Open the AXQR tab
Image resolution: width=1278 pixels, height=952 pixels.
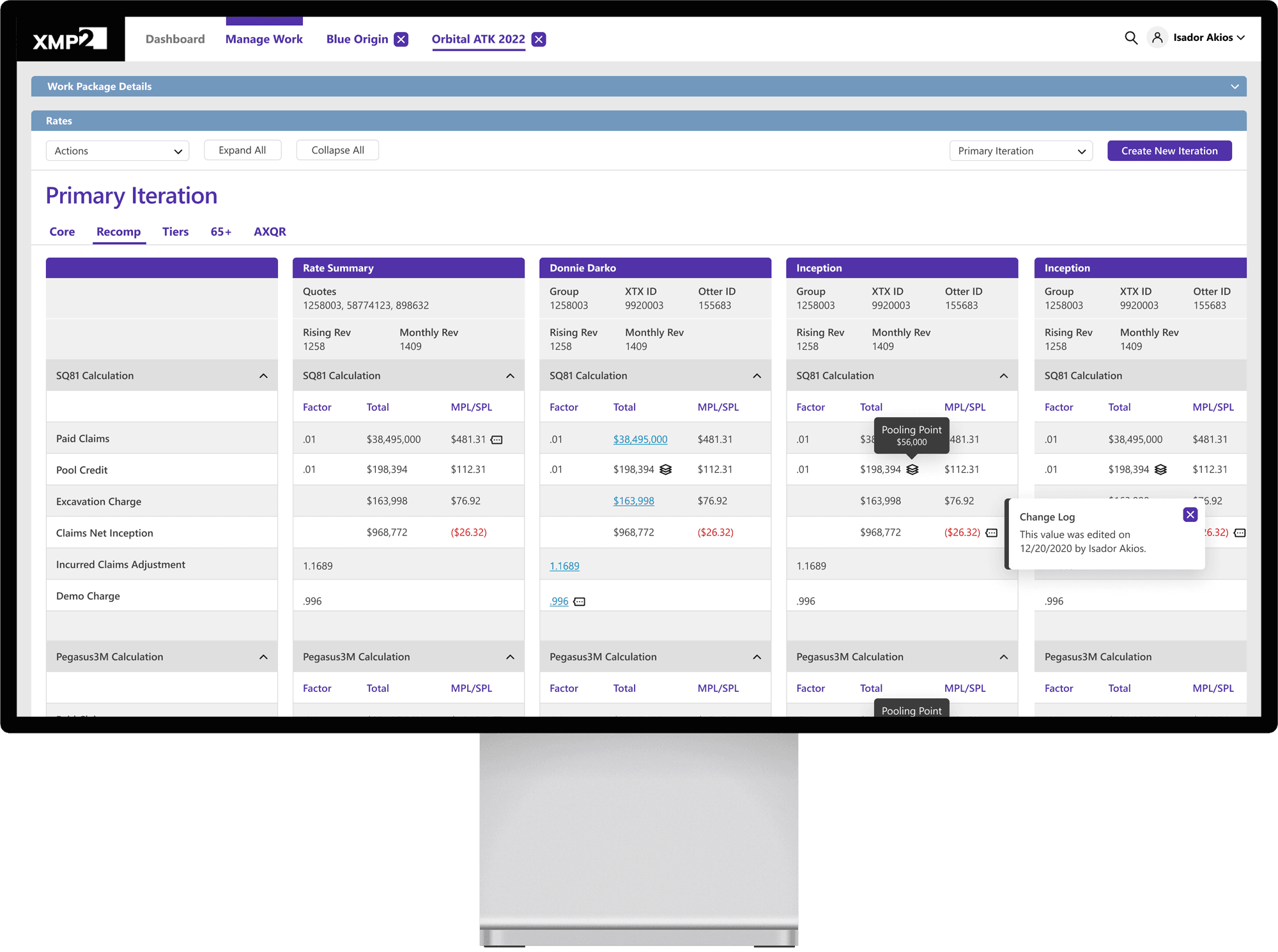tap(270, 232)
